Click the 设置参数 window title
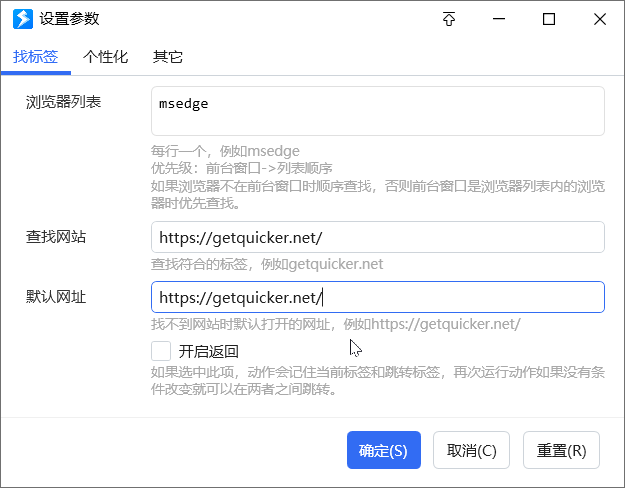 pyautogui.click(x=69, y=19)
